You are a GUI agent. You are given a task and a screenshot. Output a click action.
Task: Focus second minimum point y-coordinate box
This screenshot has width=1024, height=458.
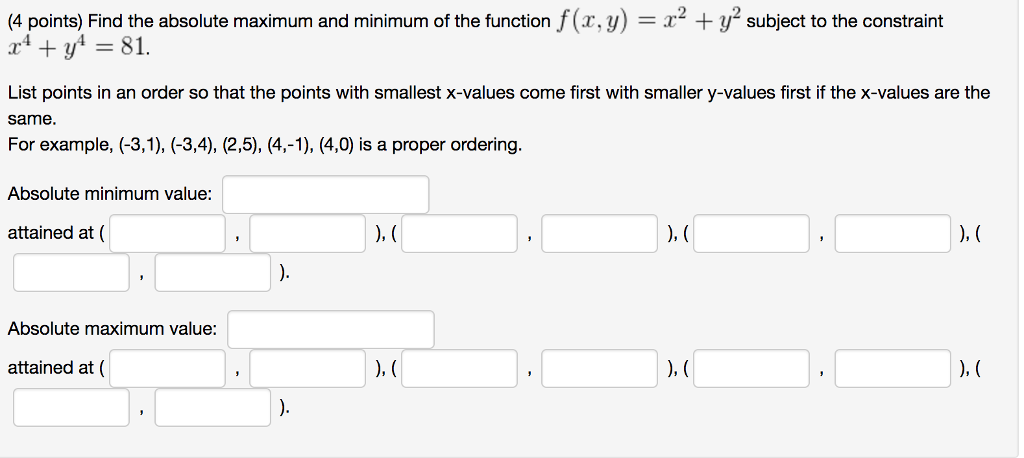600,233
